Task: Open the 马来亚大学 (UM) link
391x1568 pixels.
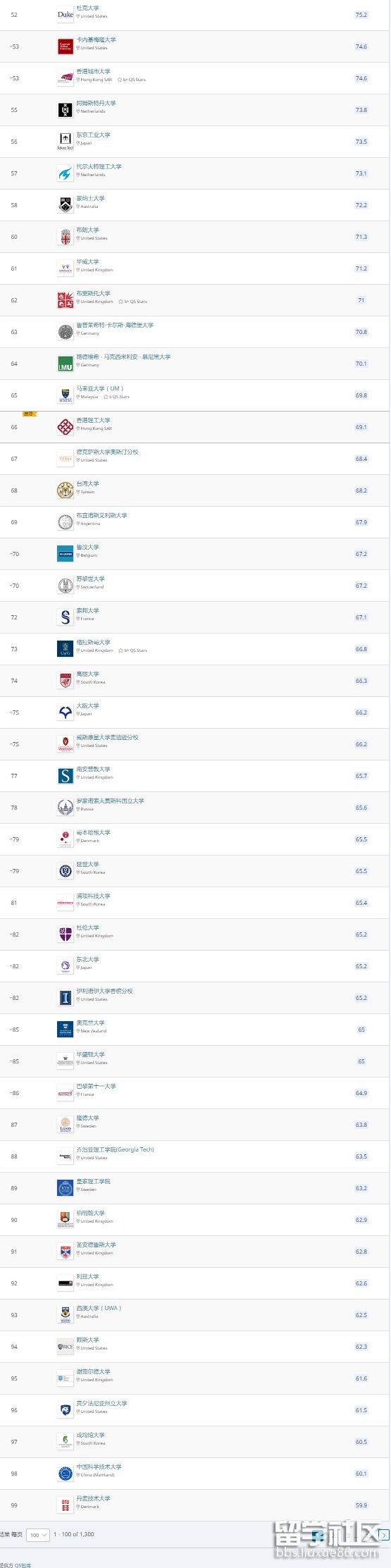Action: (x=100, y=388)
